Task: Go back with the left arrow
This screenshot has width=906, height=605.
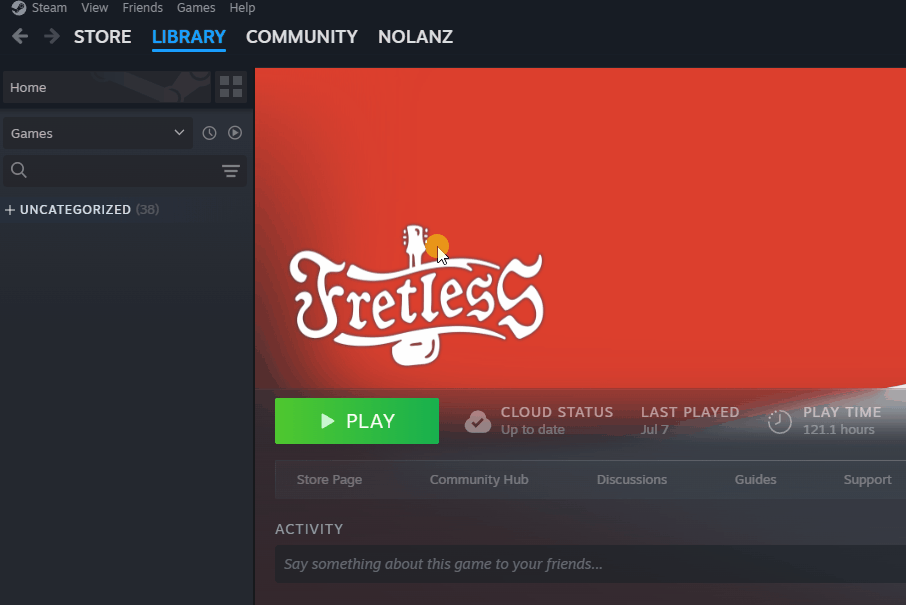Action: pos(20,36)
